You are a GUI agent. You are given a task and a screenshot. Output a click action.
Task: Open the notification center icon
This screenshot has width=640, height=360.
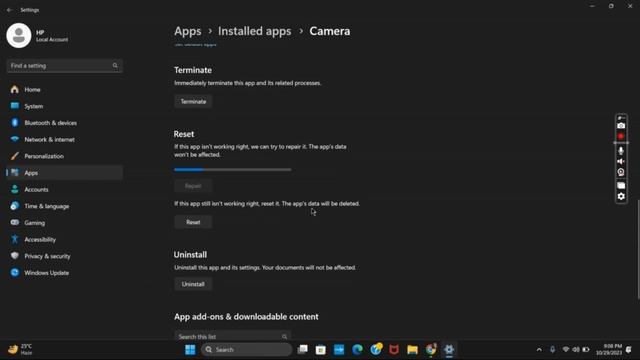point(629,350)
